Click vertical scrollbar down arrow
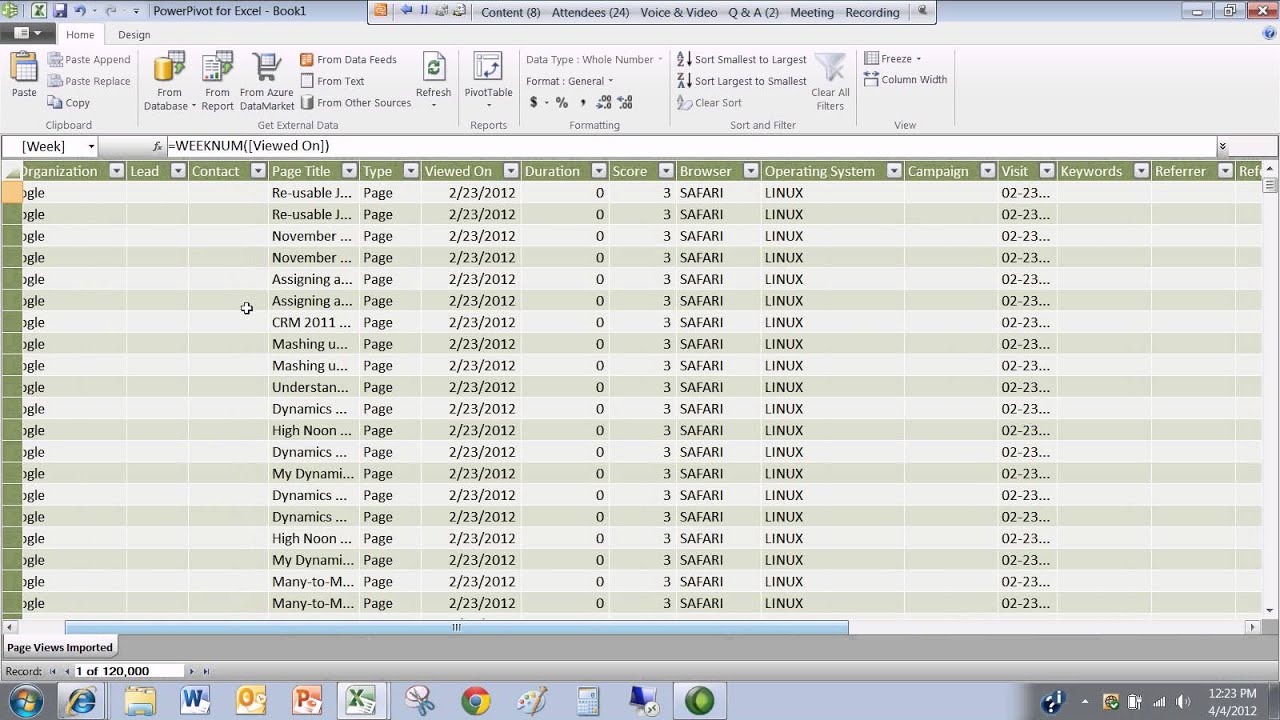Viewport: 1280px width, 720px height. 1271,610
